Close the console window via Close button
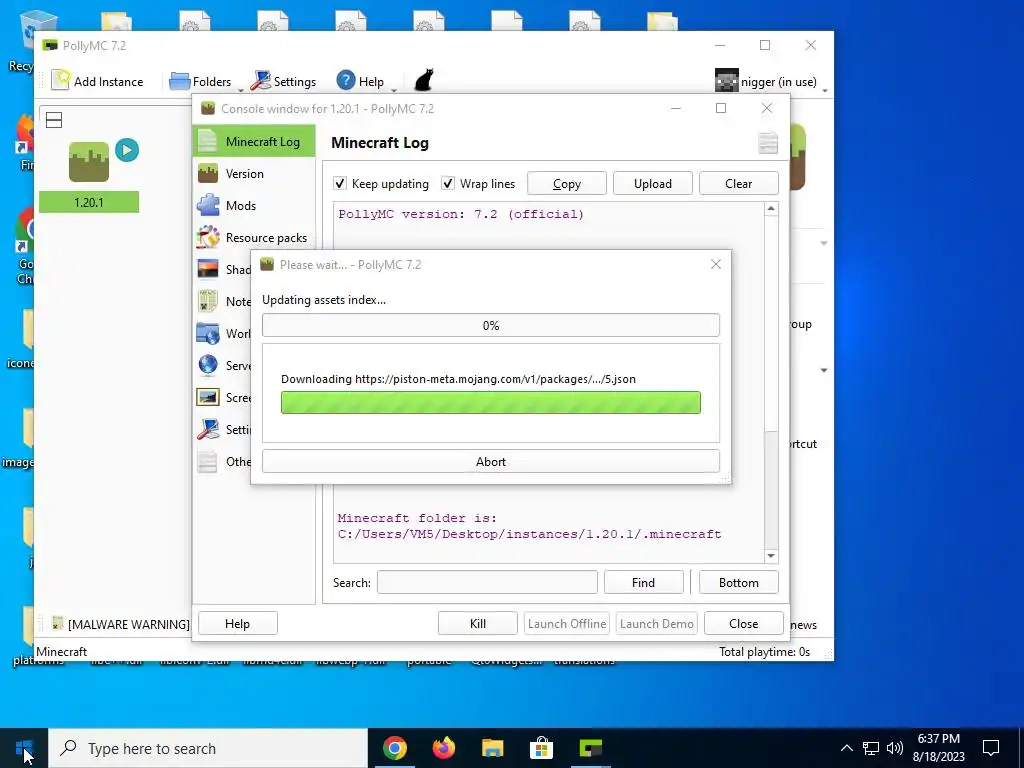Image resolution: width=1024 pixels, height=768 pixels. tap(744, 624)
